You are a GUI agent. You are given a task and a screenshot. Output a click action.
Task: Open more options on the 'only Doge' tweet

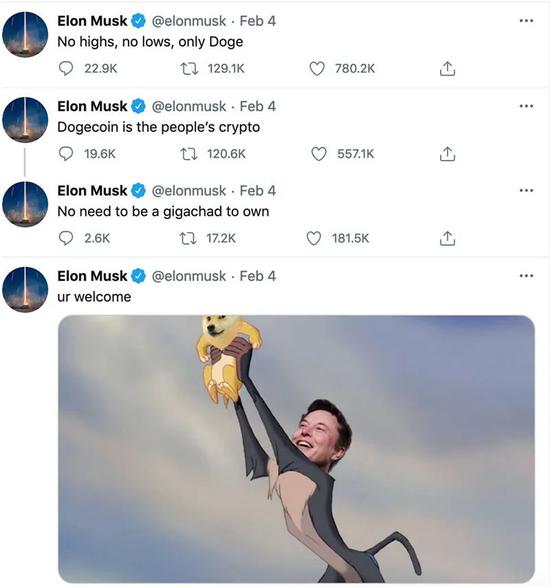click(x=526, y=21)
